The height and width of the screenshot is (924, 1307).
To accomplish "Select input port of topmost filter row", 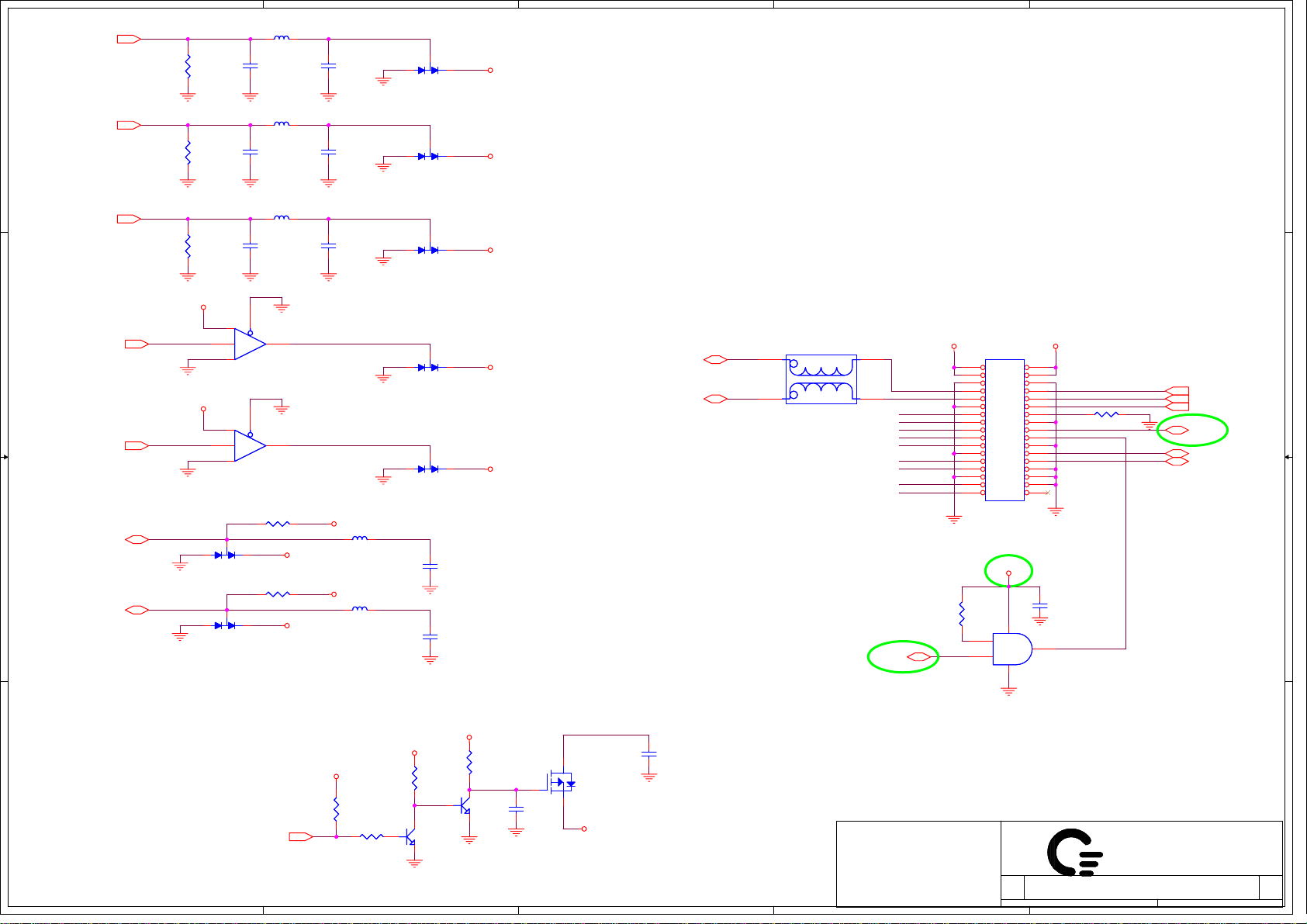I will [x=129, y=39].
